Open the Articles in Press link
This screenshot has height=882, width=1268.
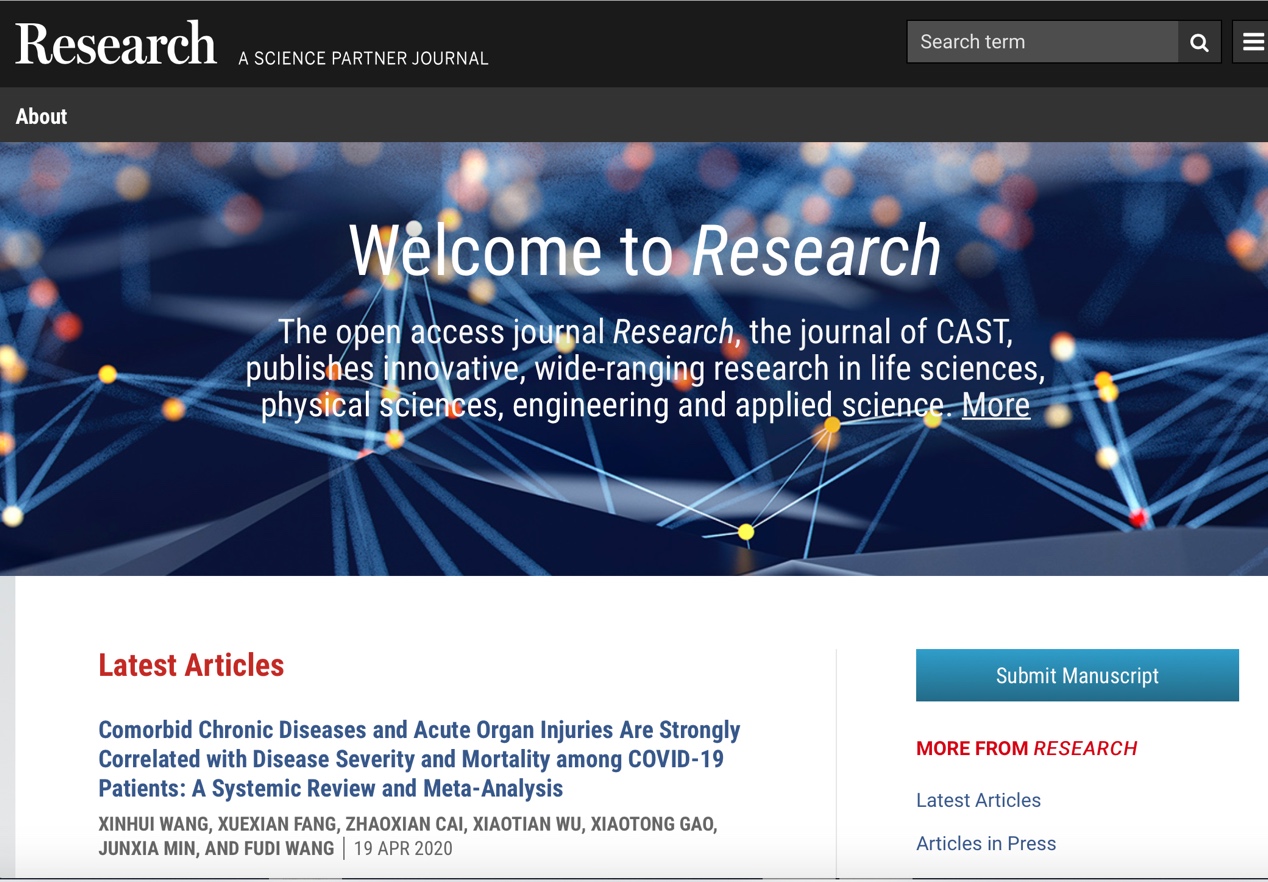986,843
